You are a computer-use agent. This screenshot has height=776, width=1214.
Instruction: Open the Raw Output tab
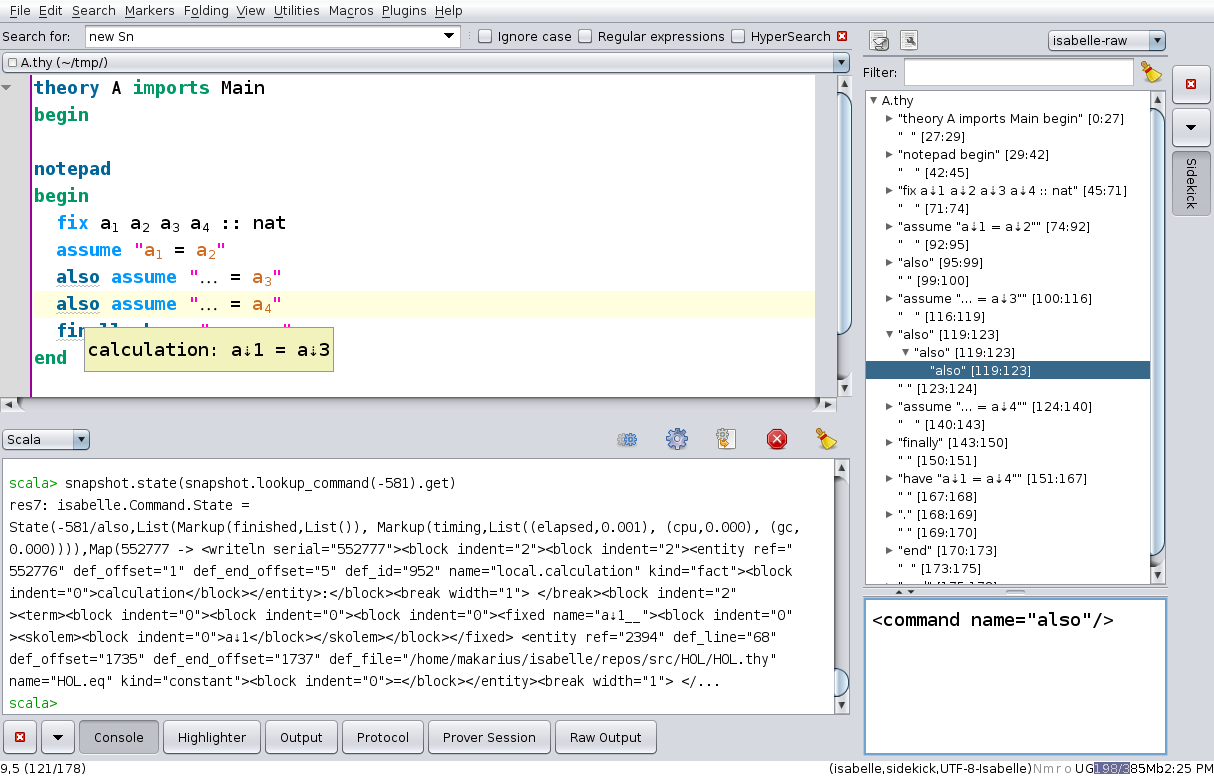605,737
